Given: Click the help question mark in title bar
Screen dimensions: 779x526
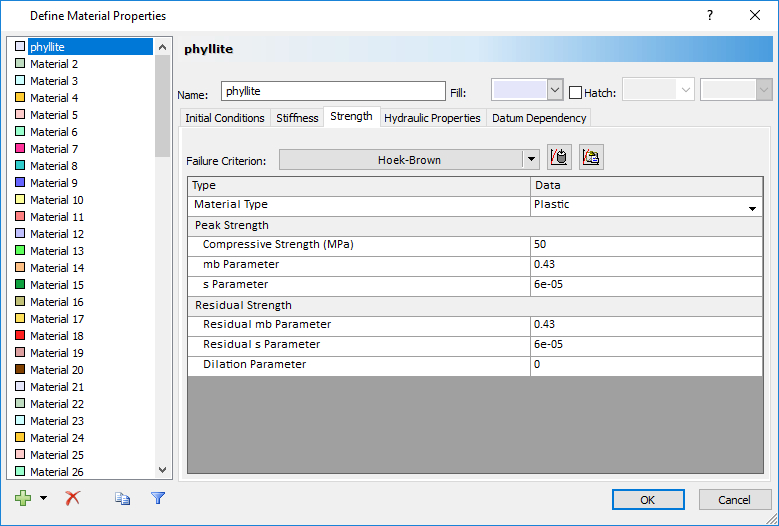Looking at the screenshot, I should tap(709, 15).
